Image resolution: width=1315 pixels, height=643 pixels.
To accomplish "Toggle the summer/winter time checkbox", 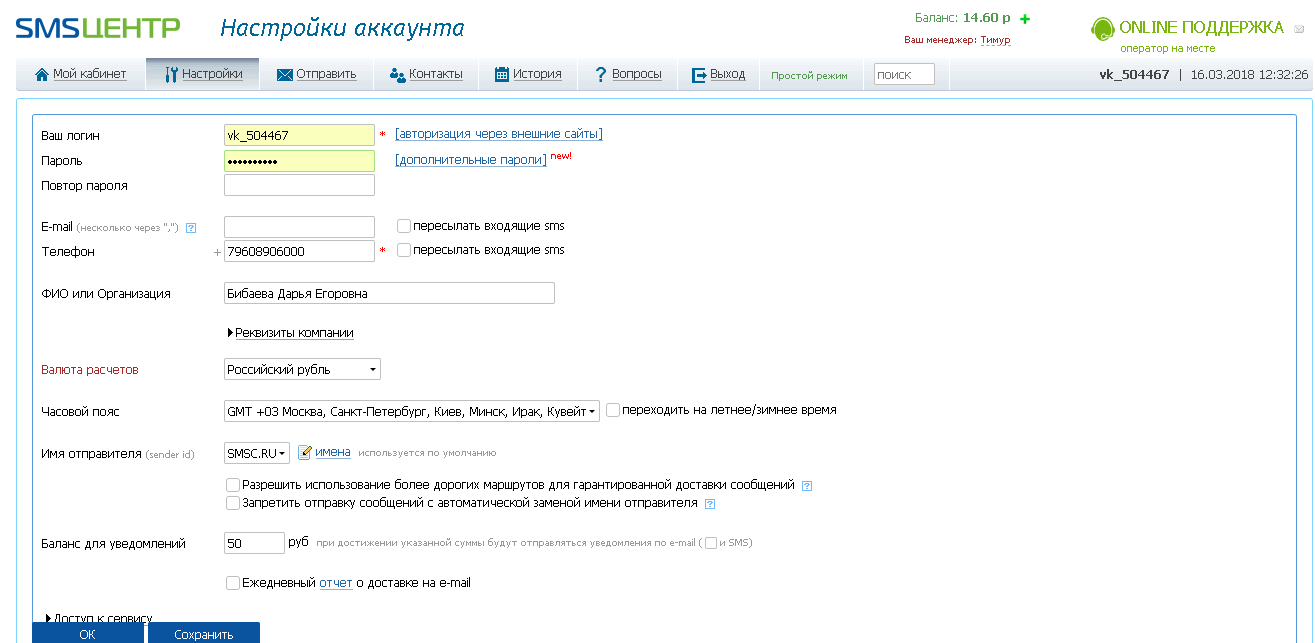I will pyautogui.click(x=613, y=410).
